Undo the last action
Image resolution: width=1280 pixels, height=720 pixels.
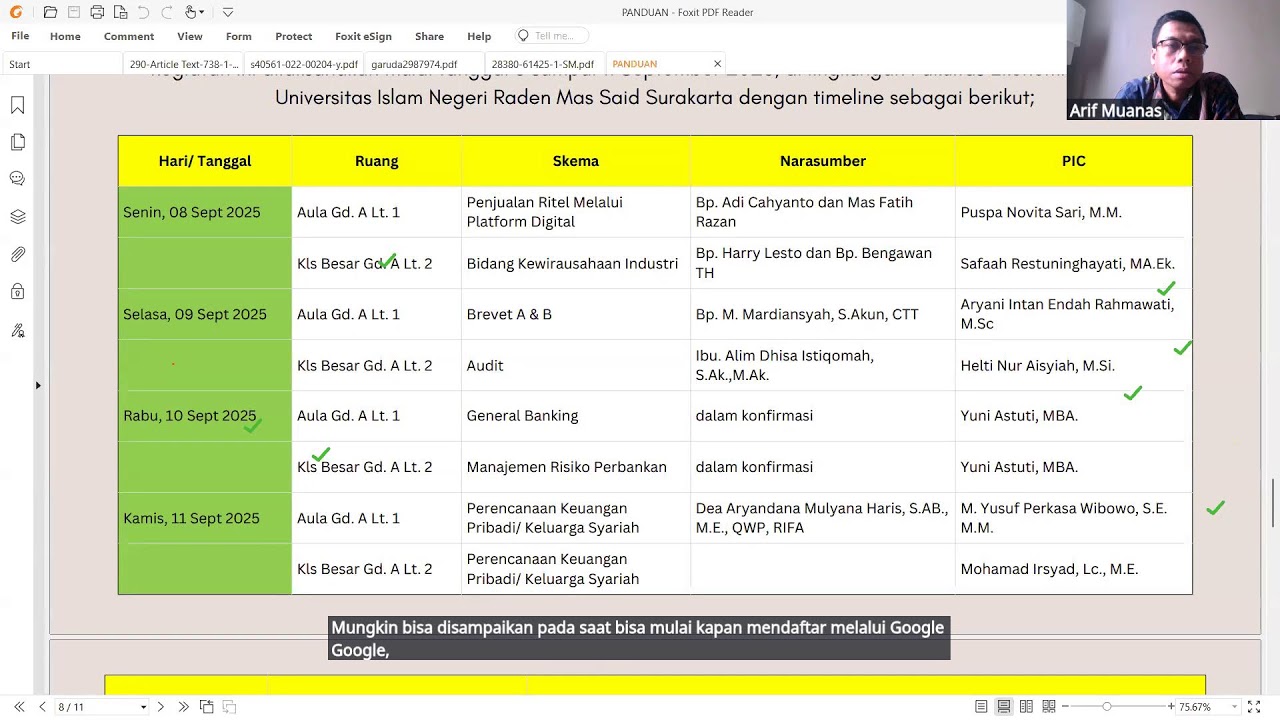143,12
